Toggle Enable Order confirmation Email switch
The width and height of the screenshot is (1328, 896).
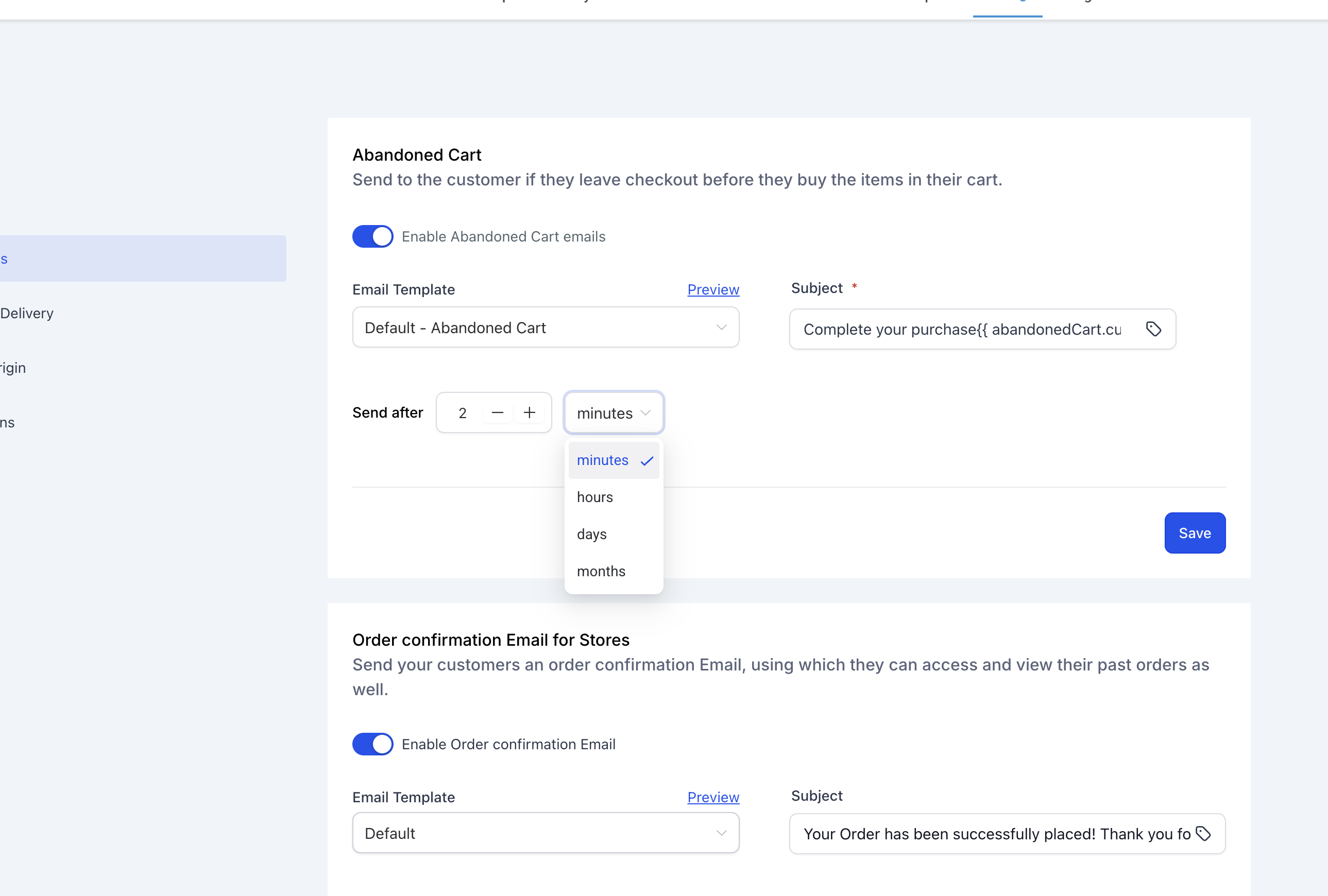(x=372, y=744)
